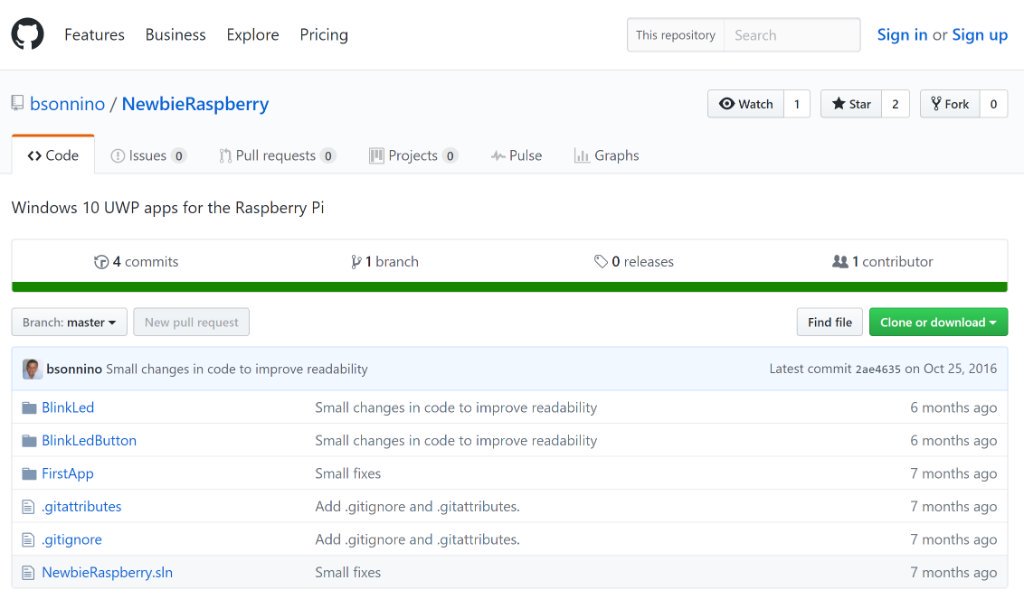
Task: Click the branch icon next to 1 branch
Action: click(x=356, y=262)
